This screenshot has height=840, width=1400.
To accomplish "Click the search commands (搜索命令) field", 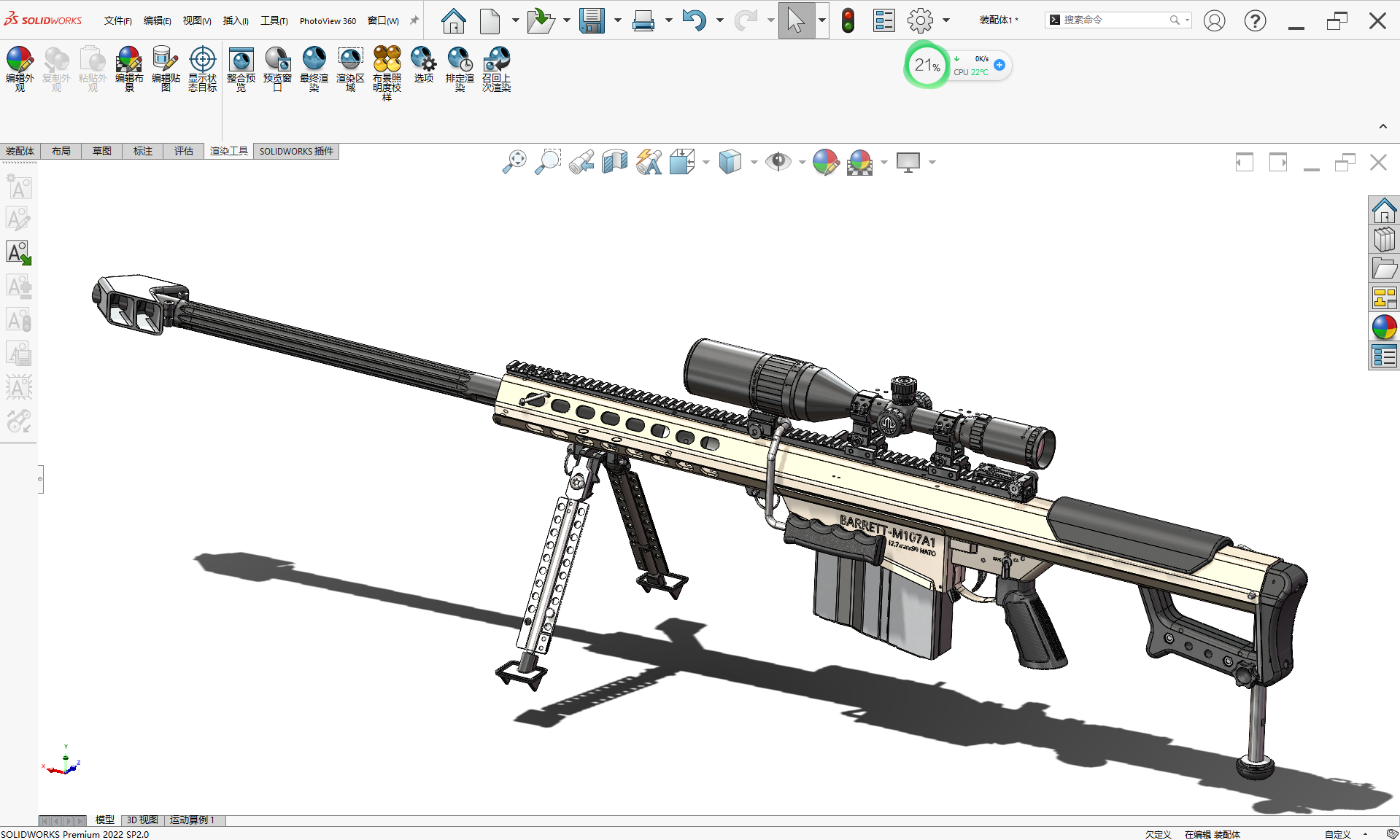I will tap(1118, 20).
